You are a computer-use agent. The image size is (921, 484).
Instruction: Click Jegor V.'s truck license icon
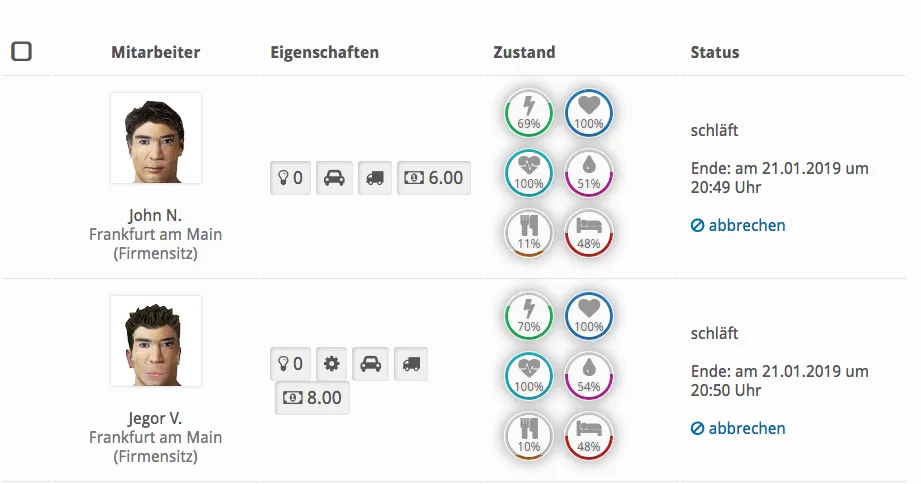[411, 364]
